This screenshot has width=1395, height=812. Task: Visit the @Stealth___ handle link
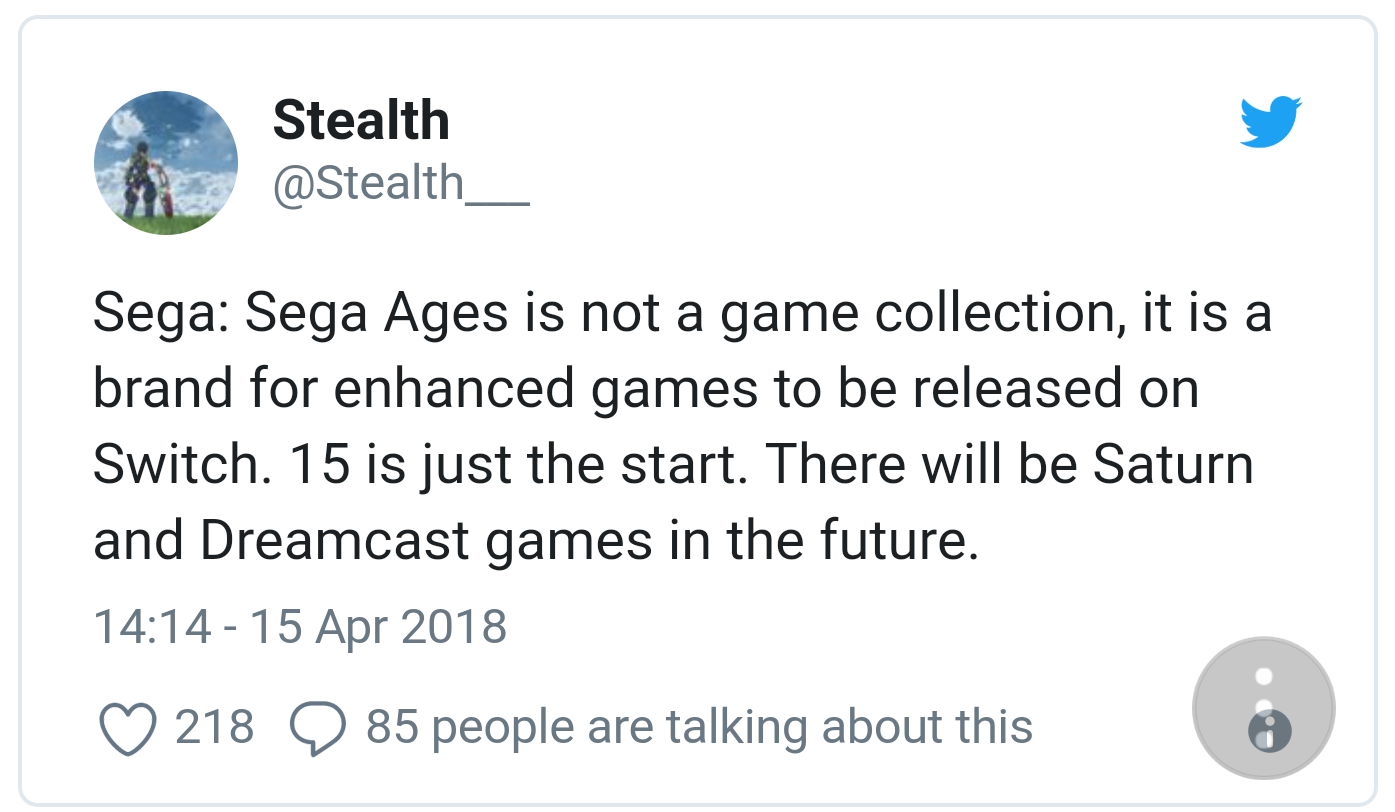point(400,184)
